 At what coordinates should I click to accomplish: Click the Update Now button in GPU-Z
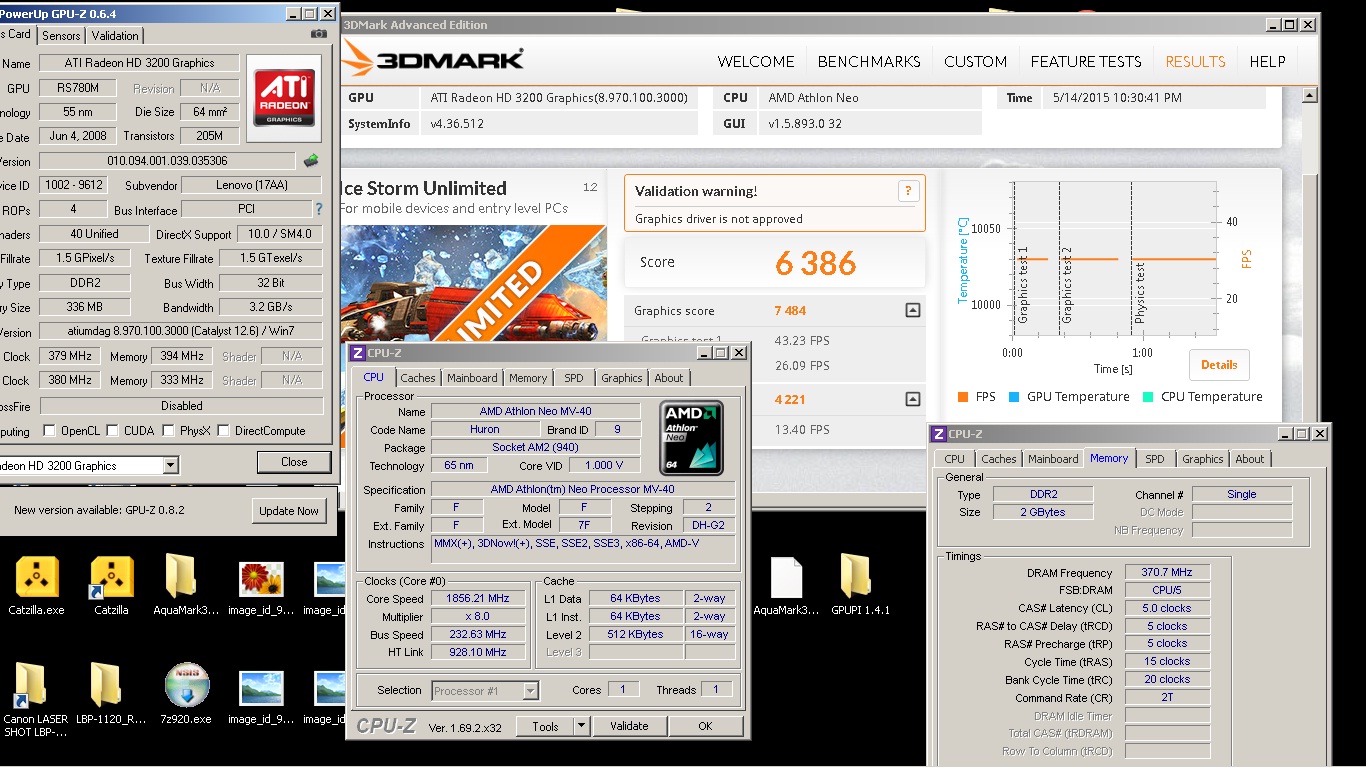[289, 510]
